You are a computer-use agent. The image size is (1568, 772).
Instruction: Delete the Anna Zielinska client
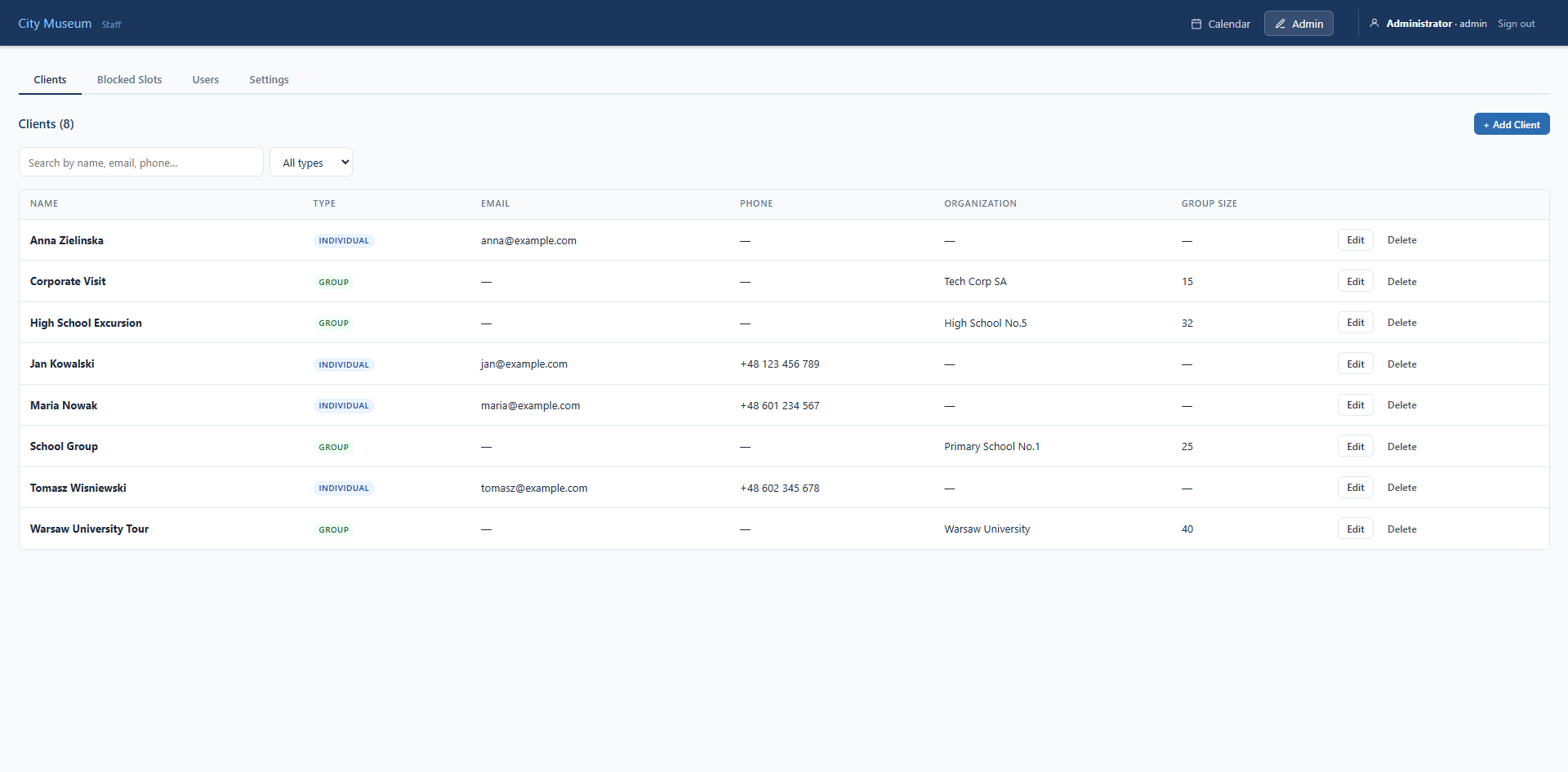click(1401, 240)
